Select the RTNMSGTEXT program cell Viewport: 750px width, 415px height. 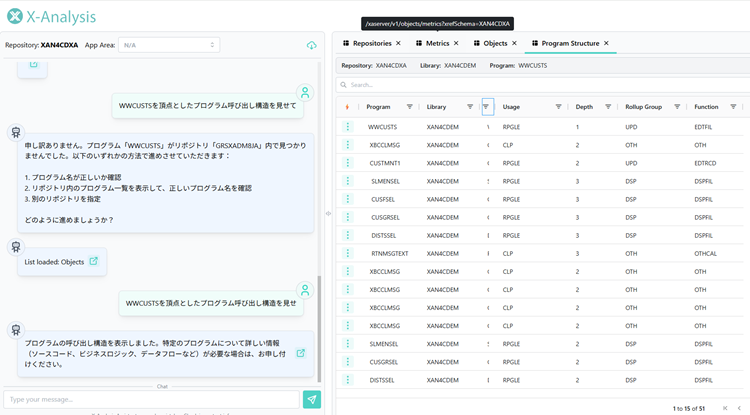coord(389,253)
